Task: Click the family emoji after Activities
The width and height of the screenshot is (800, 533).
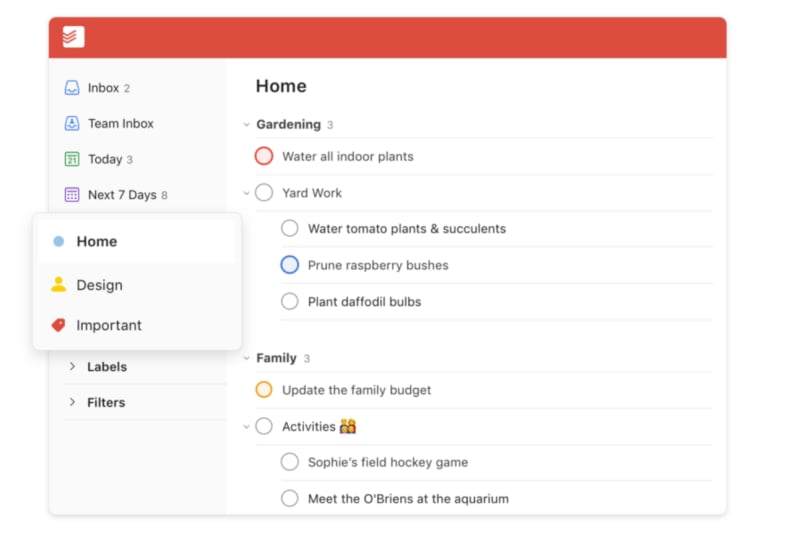Action: [348, 426]
